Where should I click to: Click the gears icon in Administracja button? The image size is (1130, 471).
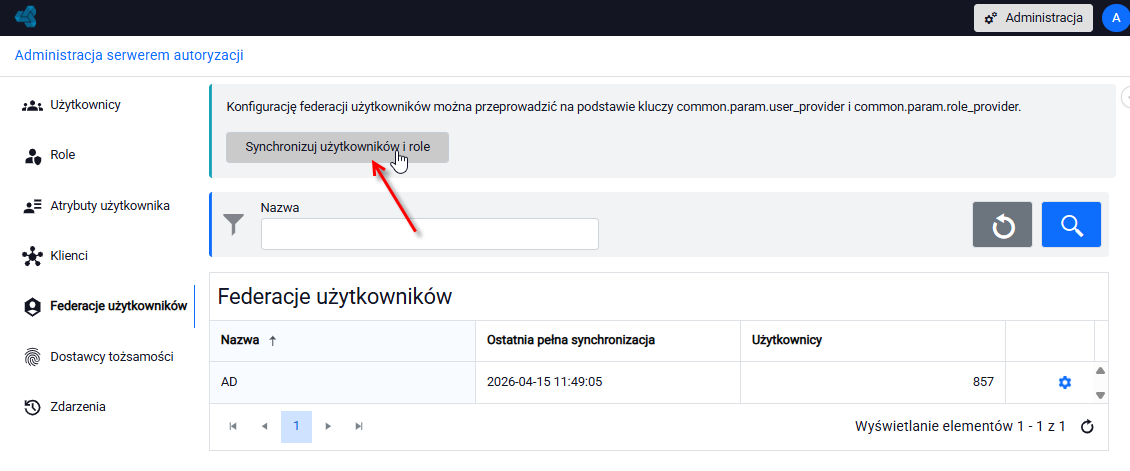[x=991, y=18]
